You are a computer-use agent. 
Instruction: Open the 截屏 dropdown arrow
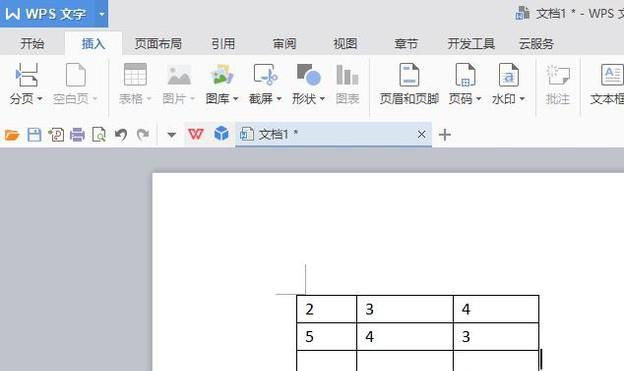[x=279, y=99]
